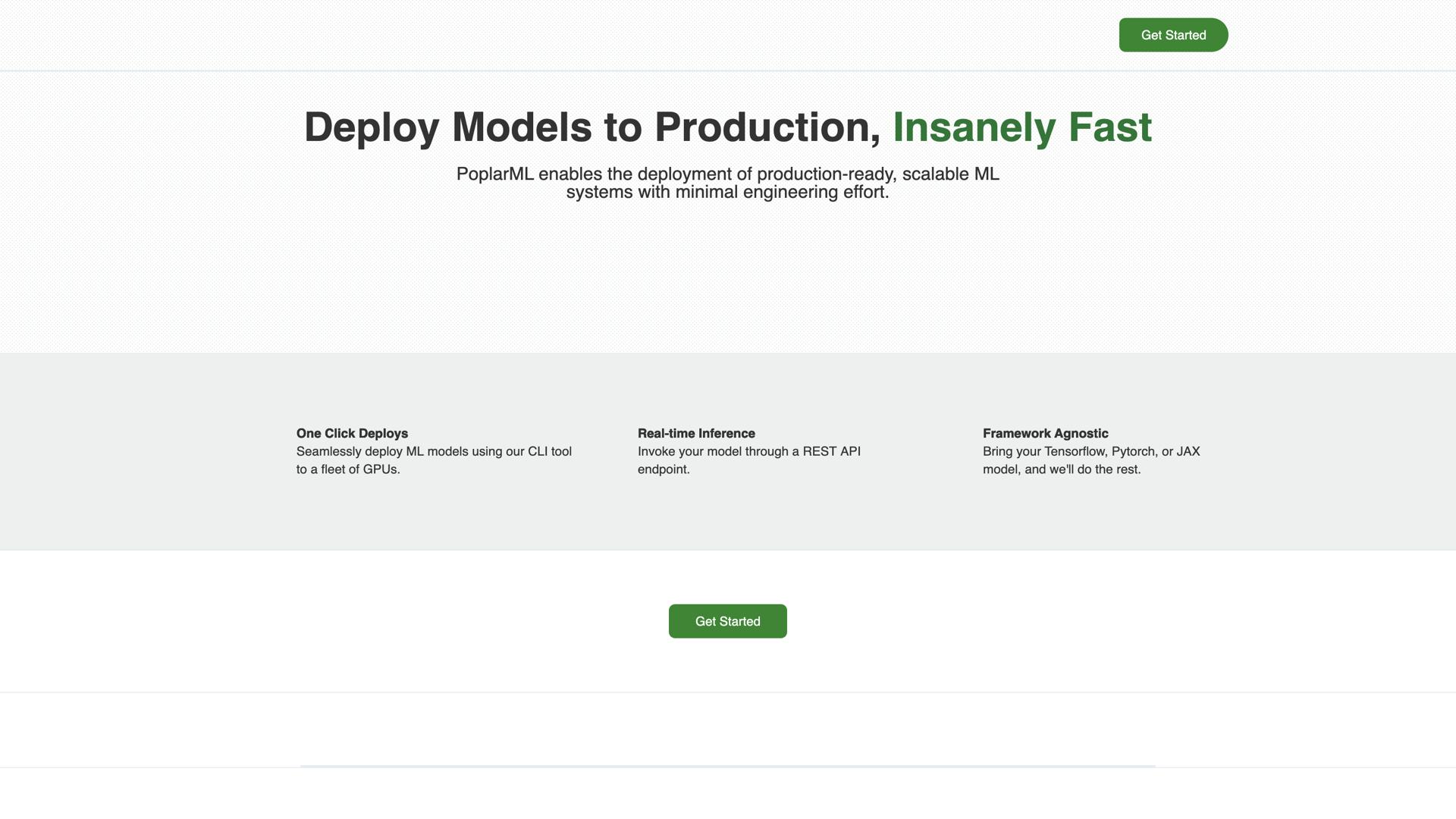Click 'we'll do the rest' text
This screenshot has width=1456, height=819.
[1094, 469]
